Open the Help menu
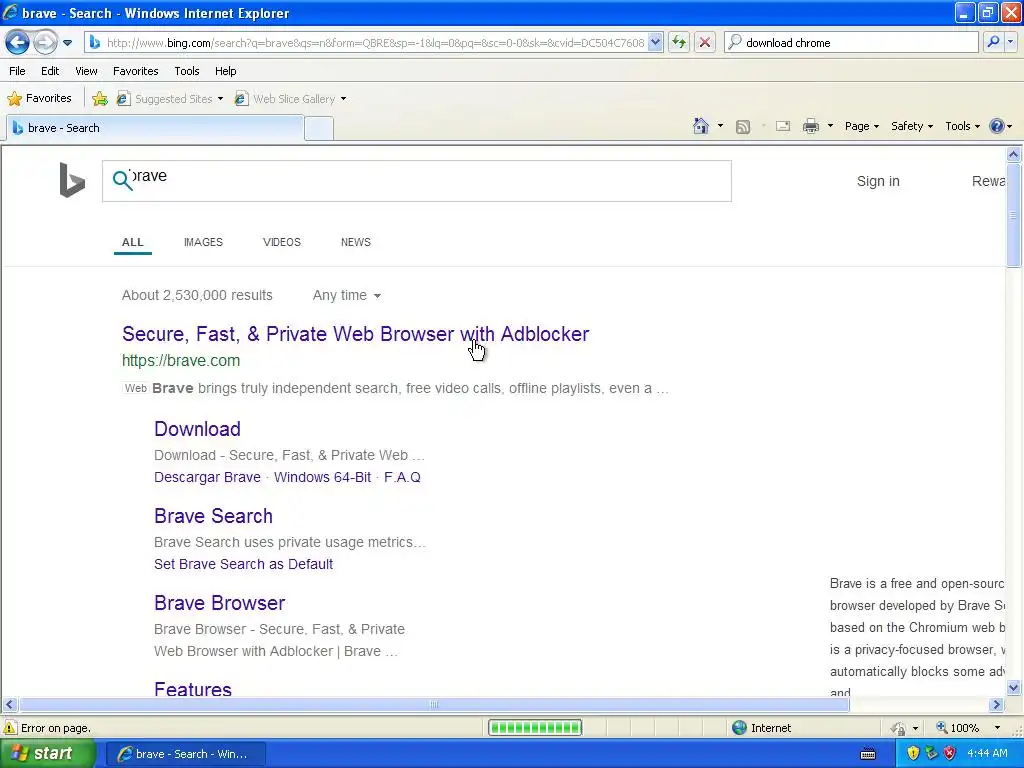The width and height of the screenshot is (1024, 768). (x=225, y=71)
